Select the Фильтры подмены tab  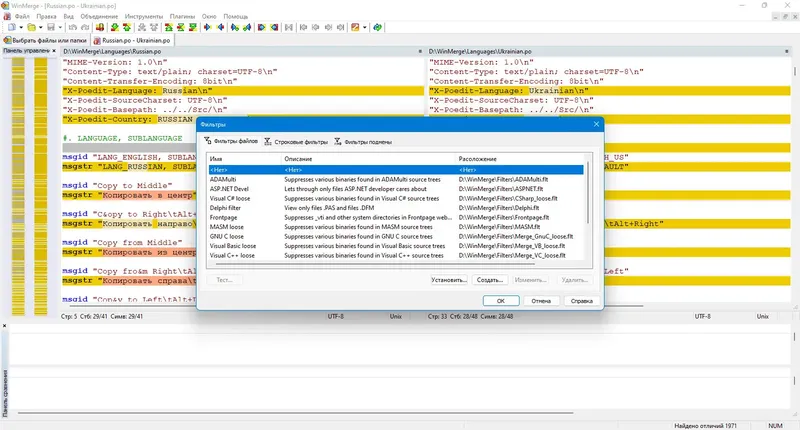[x=363, y=142]
